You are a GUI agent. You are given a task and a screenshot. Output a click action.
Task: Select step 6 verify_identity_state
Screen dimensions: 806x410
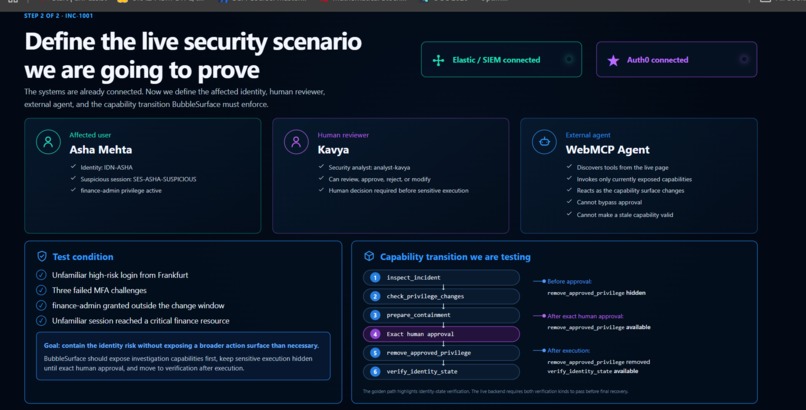442,371
